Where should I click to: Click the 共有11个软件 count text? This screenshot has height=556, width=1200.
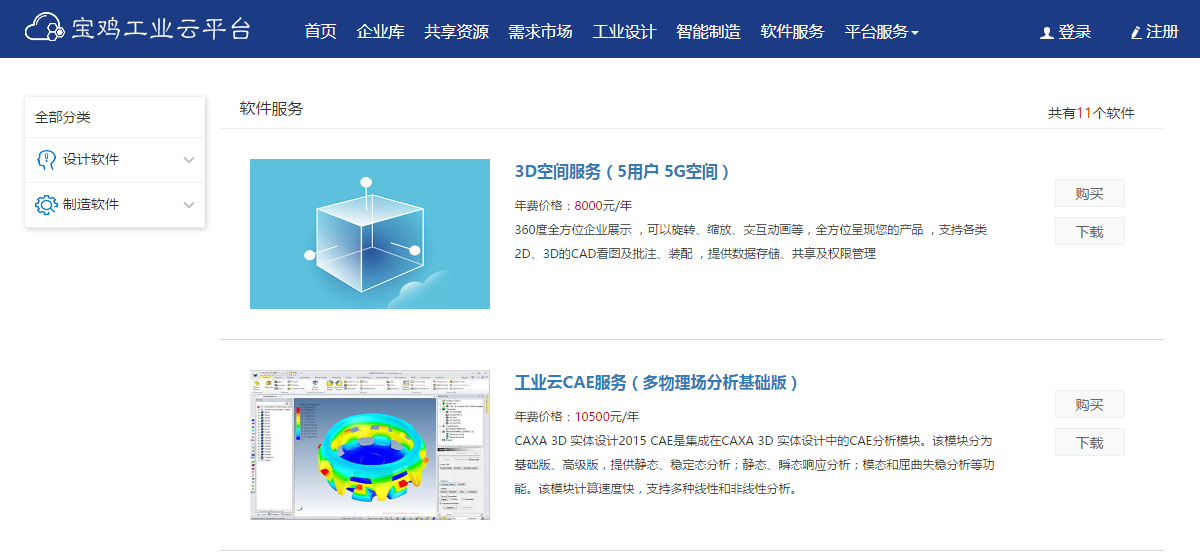tap(1091, 113)
